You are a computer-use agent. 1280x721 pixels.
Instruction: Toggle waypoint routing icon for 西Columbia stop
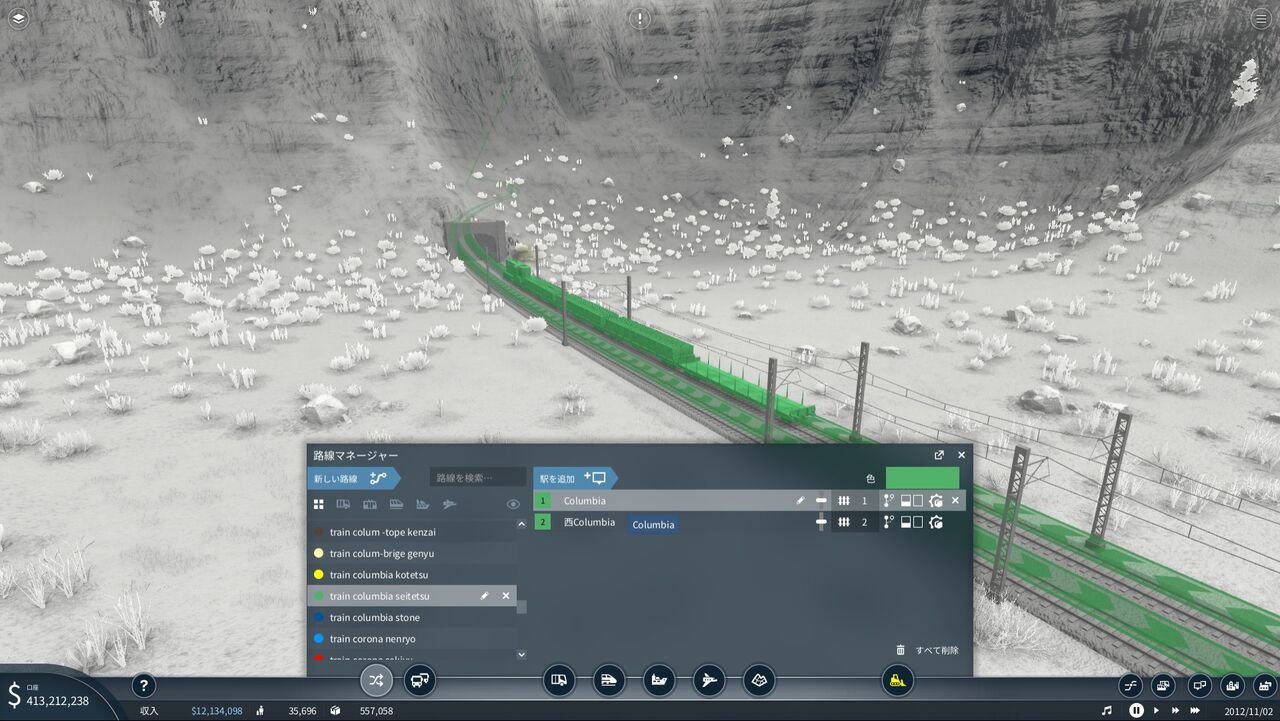(888, 522)
